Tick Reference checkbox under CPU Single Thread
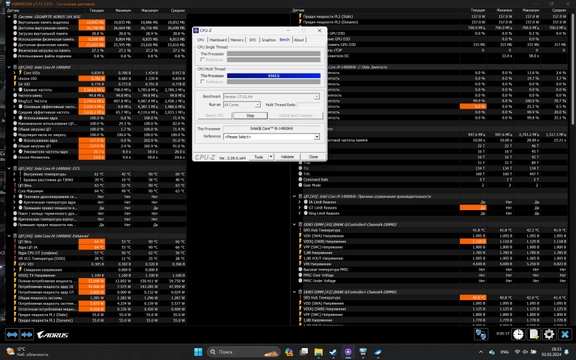 coord(202,60)
